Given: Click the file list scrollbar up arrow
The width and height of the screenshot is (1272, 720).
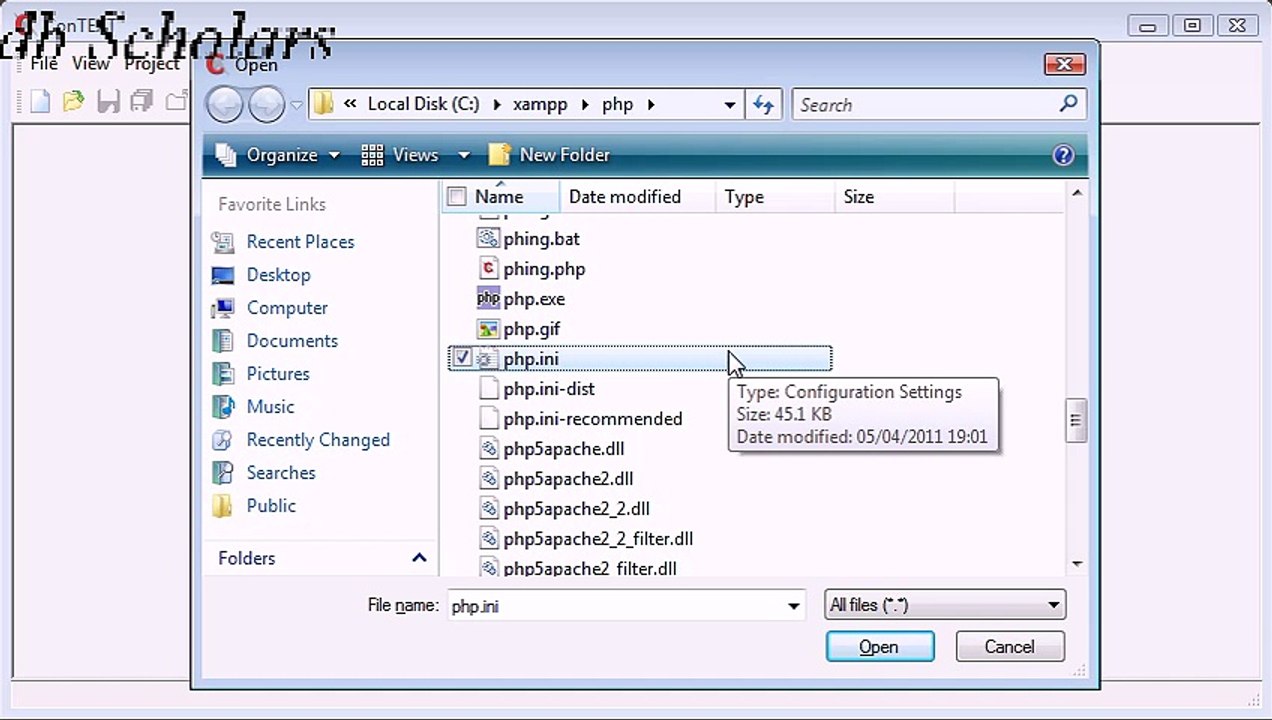Looking at the screenshot, I should 1077,193.
